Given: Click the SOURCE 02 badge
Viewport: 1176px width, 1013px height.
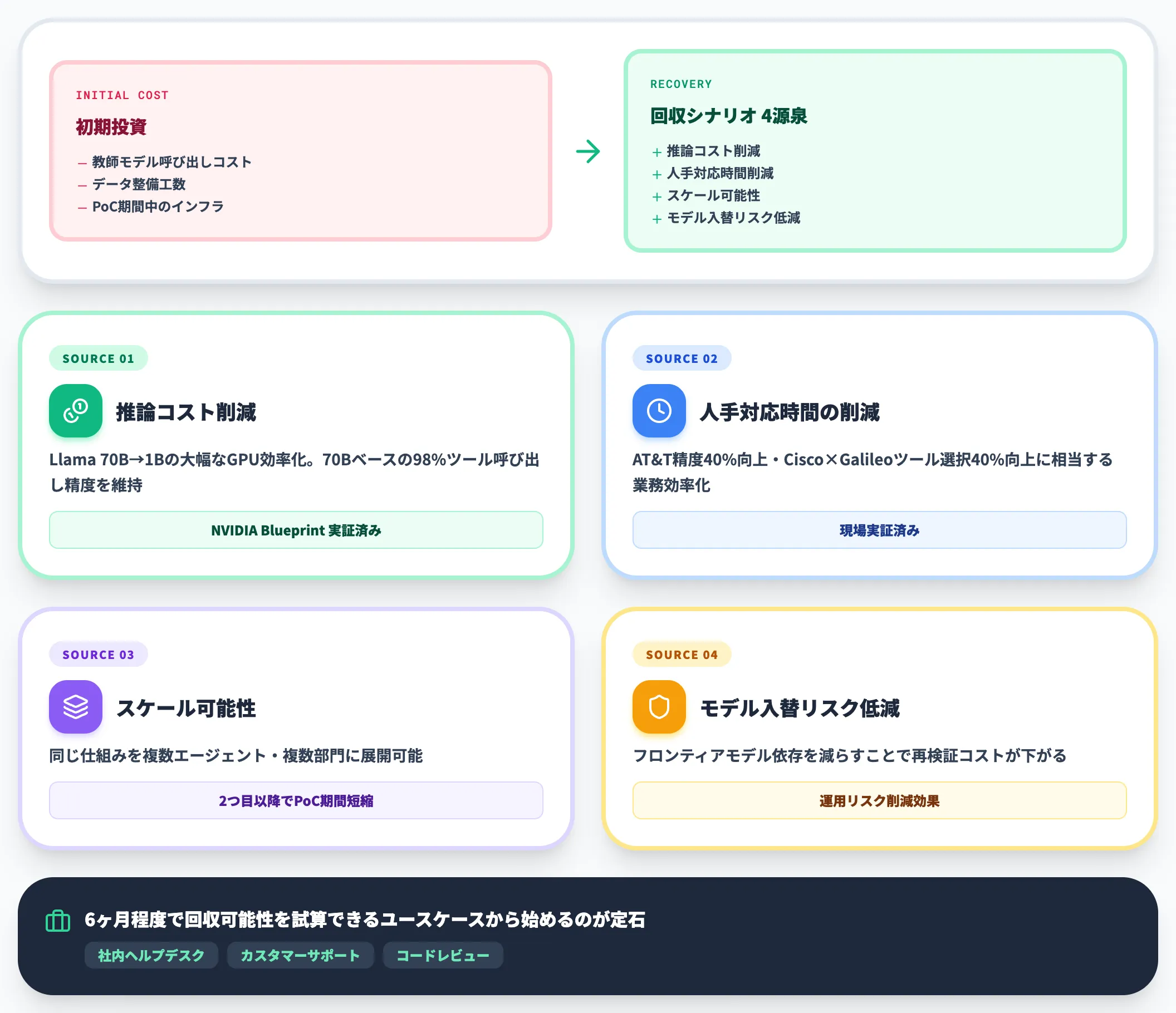Looking at the screenshot, I should click(682, 358).
